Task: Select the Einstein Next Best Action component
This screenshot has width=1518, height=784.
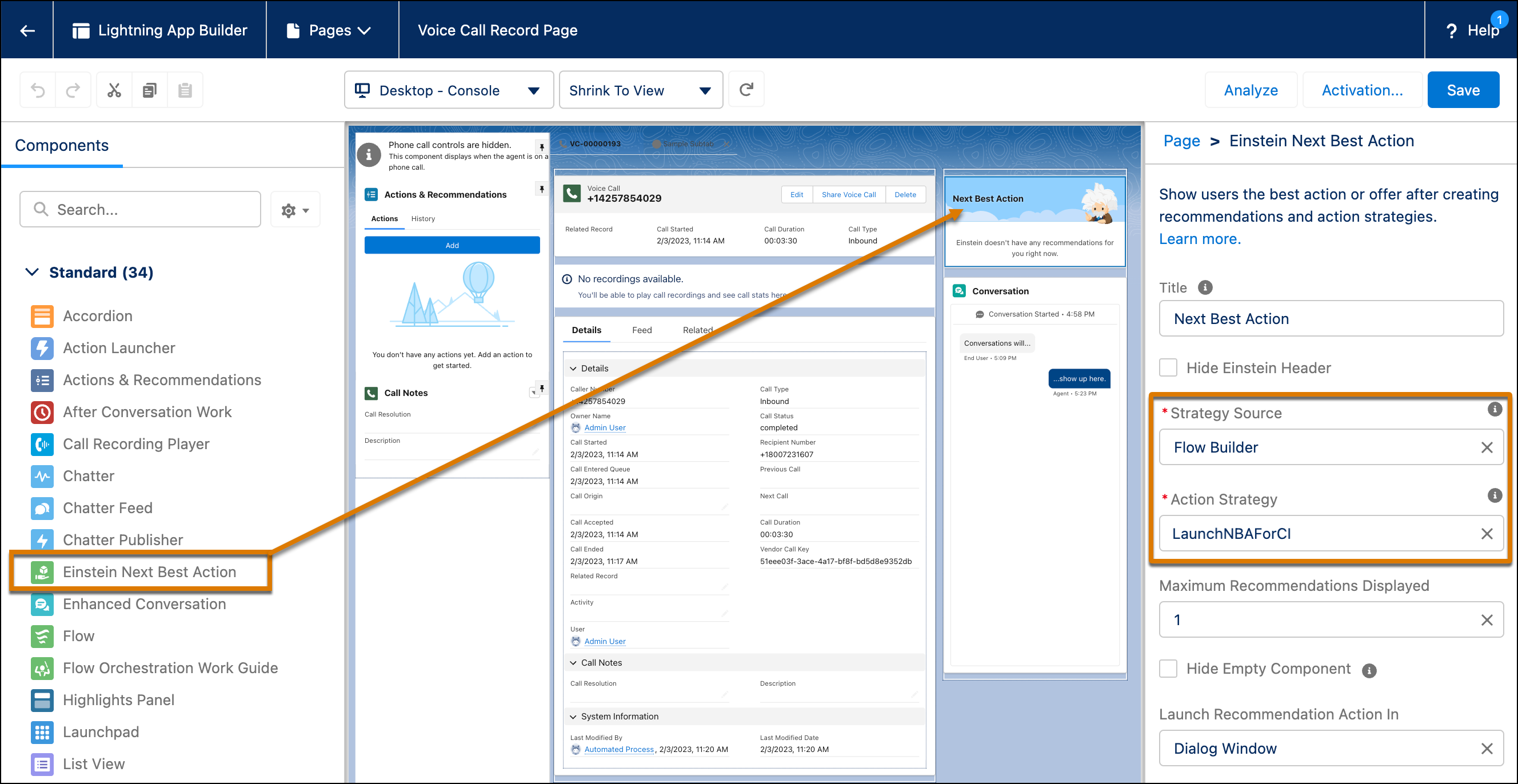Action: (149, 571)
